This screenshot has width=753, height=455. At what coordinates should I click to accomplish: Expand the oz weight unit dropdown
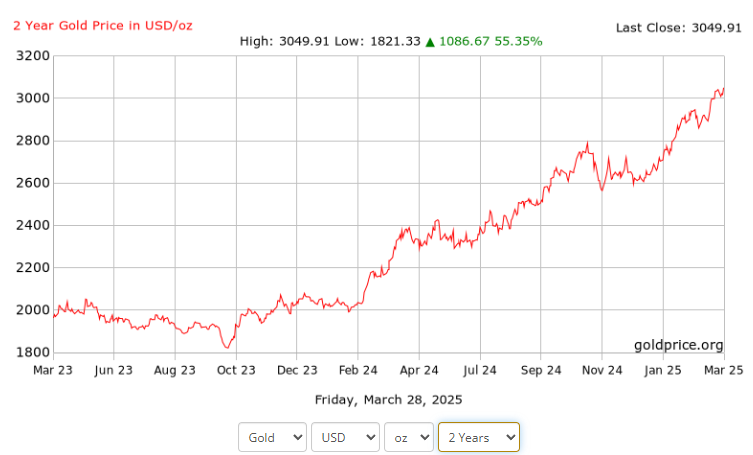[409, 437]
